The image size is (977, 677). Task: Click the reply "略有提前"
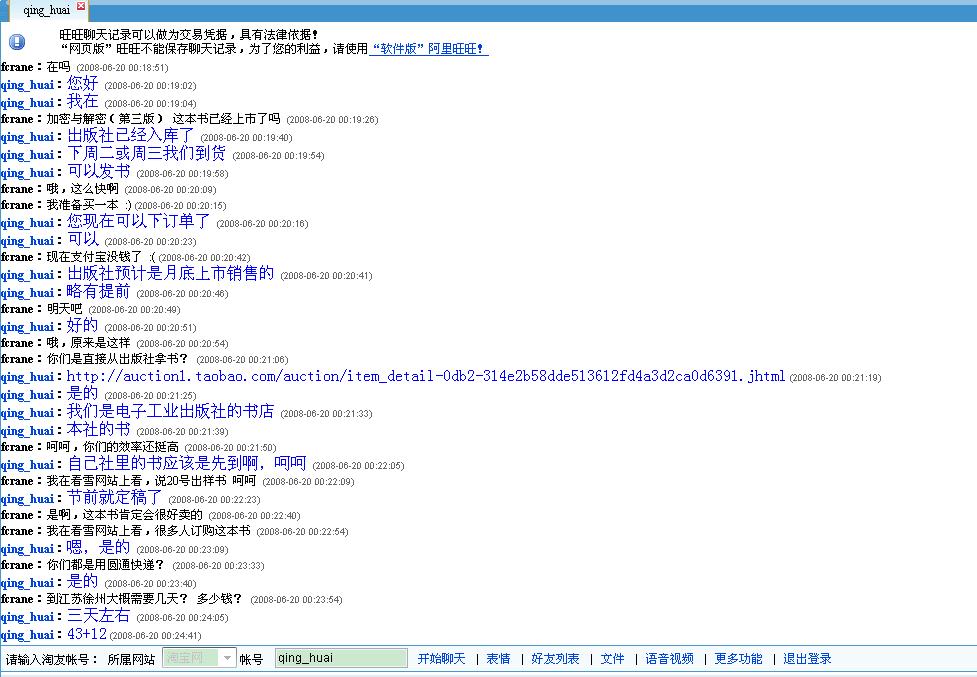pos(98,292)
